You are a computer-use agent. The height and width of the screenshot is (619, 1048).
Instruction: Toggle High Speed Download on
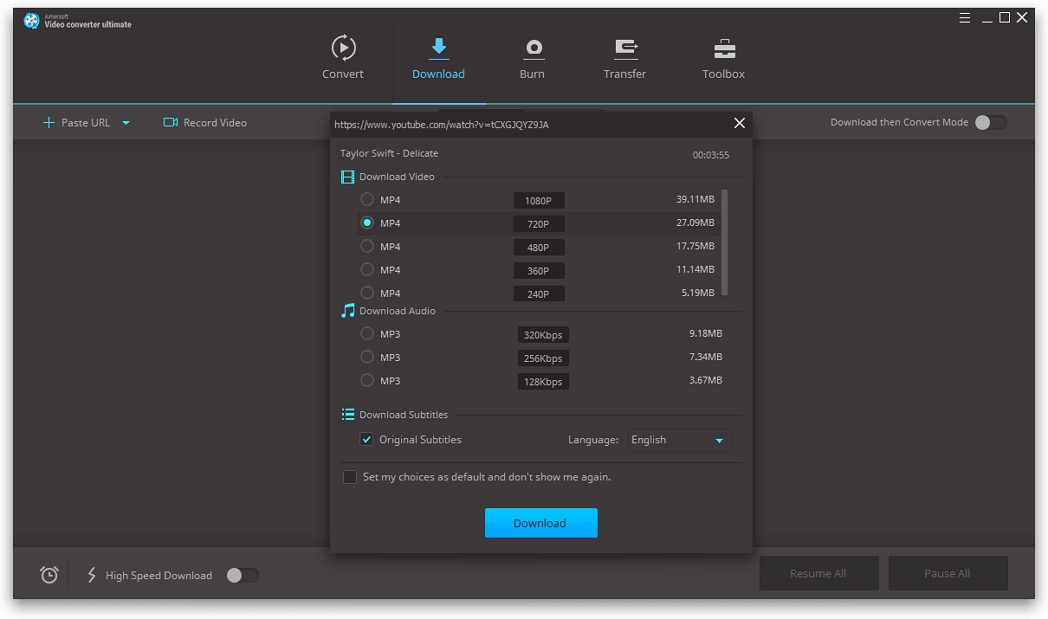click(240, 576)
